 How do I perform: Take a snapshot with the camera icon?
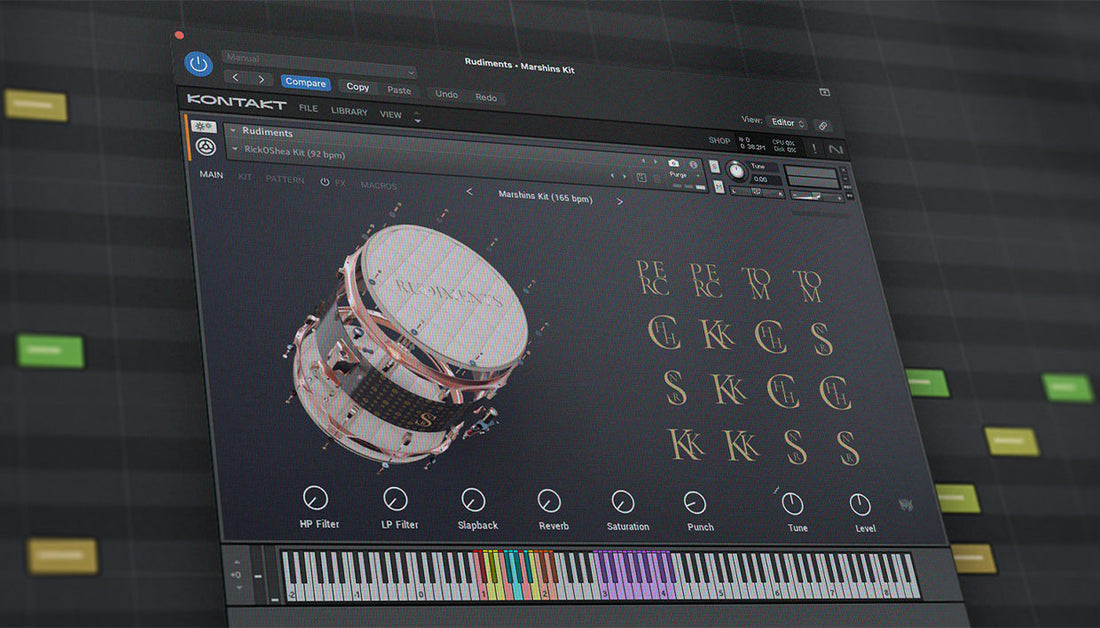[673, 163]
